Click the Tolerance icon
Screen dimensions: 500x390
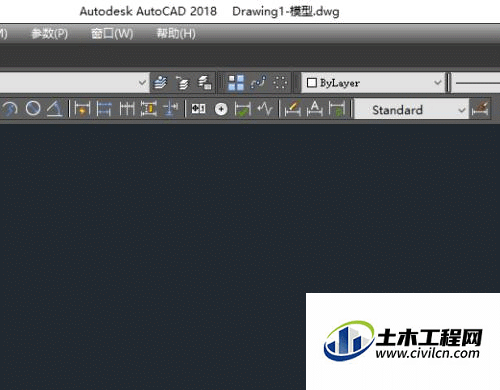[x=198, y=109]
